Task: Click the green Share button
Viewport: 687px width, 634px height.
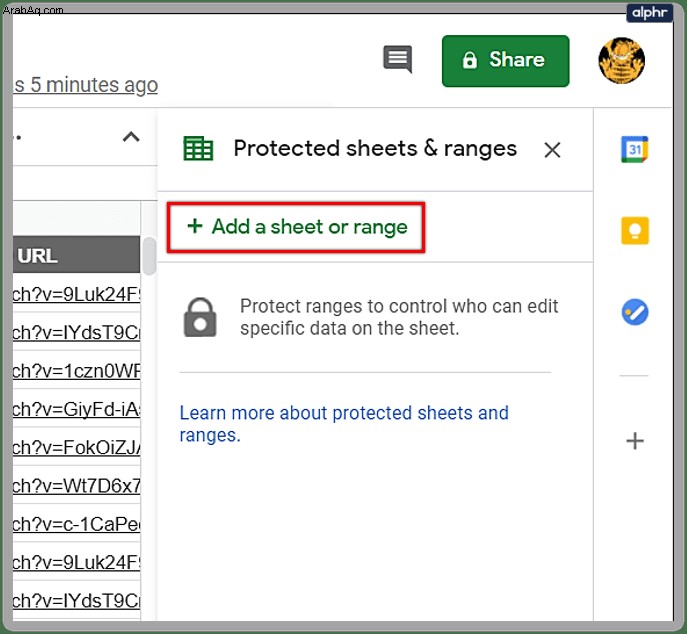Action: pyautogui.click(x=506, y=61)
